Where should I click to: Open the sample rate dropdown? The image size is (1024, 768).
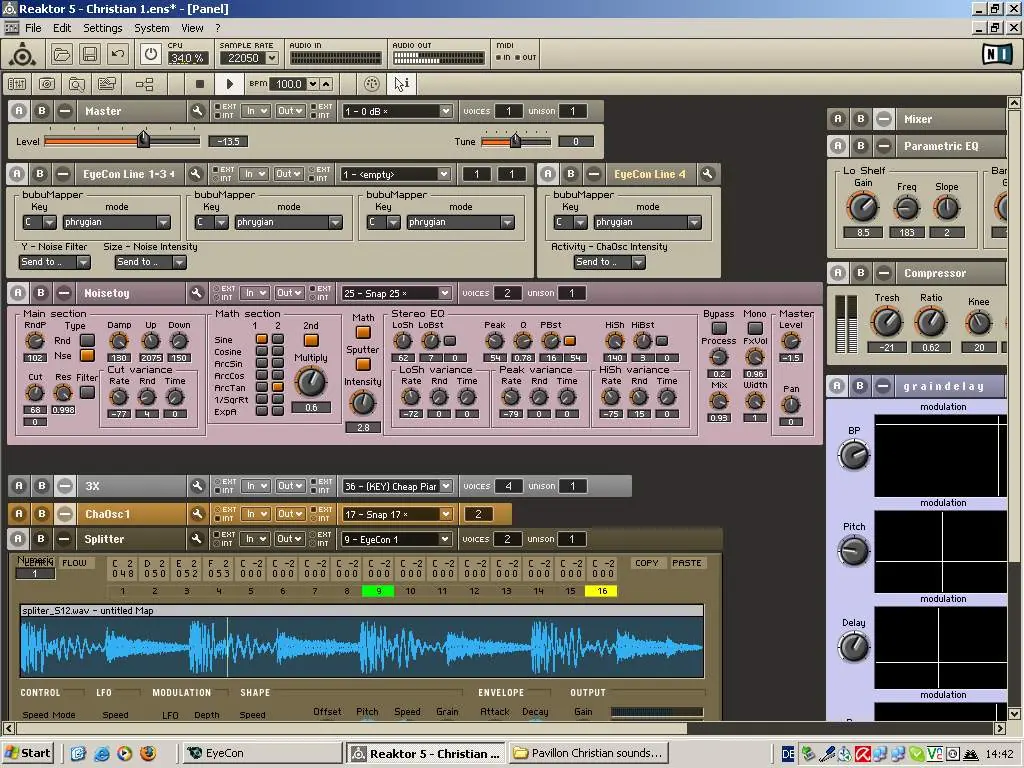272,58
